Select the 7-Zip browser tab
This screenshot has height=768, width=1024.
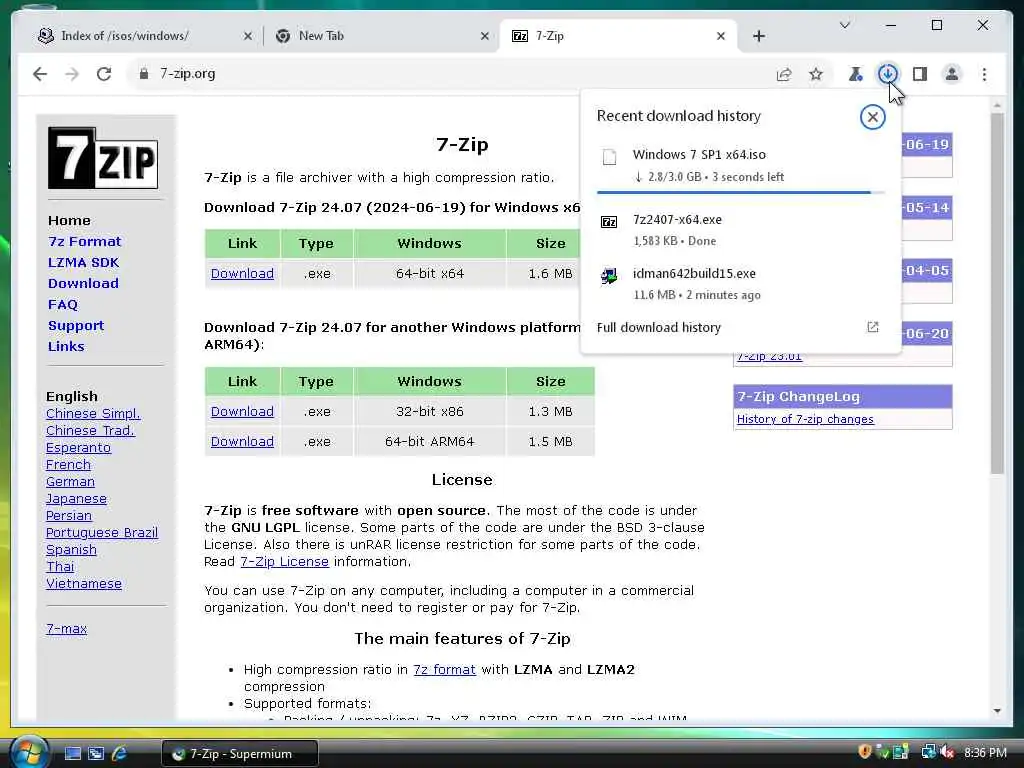coord(618,36)
